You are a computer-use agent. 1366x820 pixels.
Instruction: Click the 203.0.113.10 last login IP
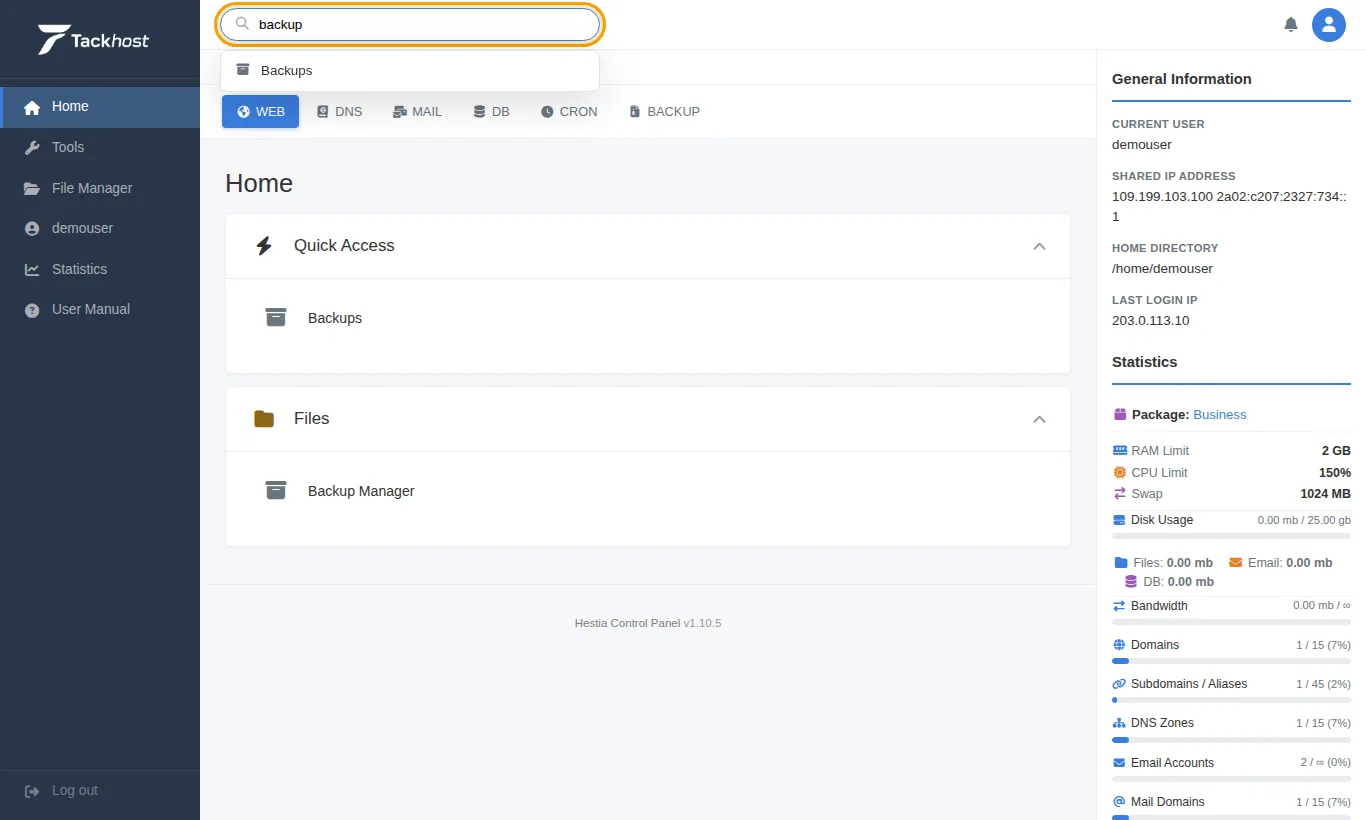(x=1150, y=321)
